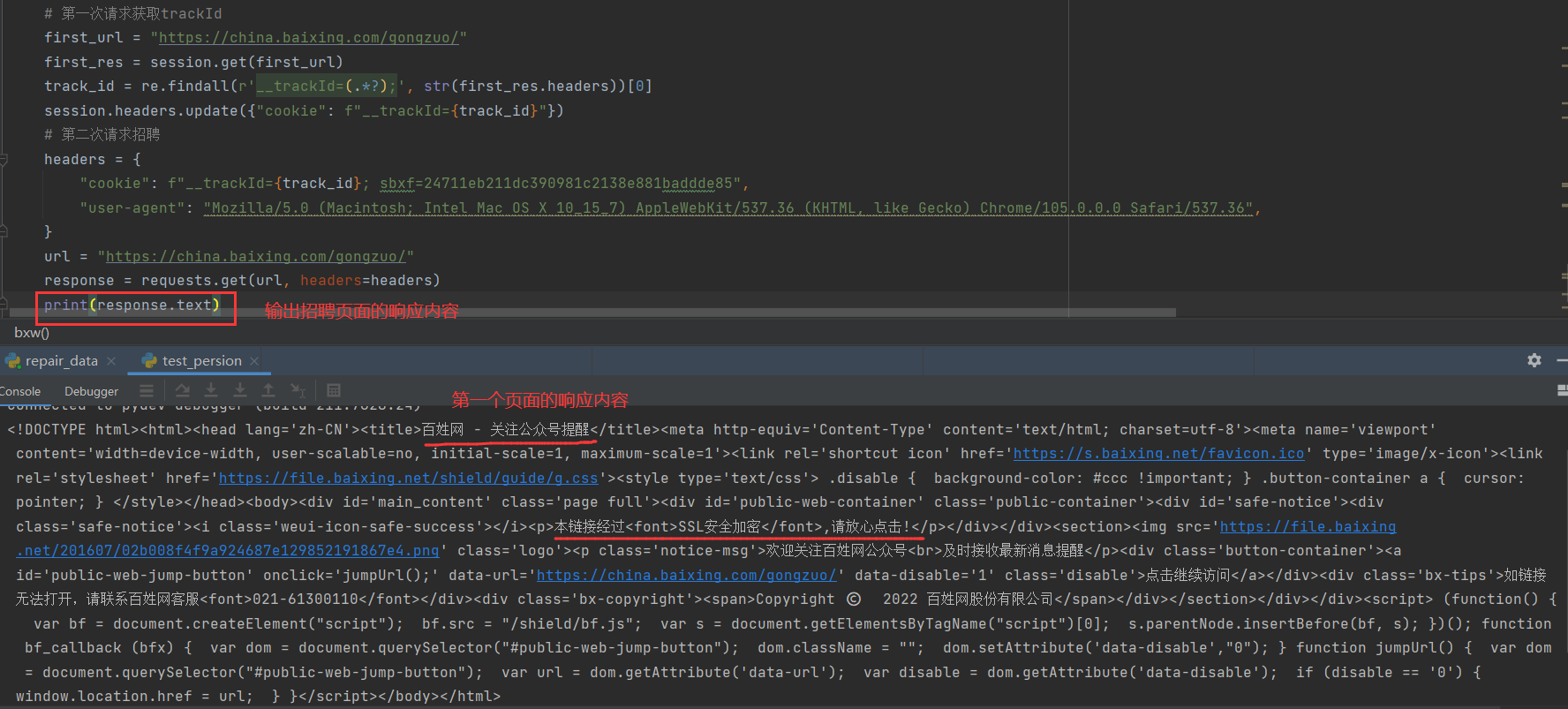The width and height of the screenshot is (1568, 709).
Task: Click fold marker at headers closing brace
Action: [x=4, y=231]
